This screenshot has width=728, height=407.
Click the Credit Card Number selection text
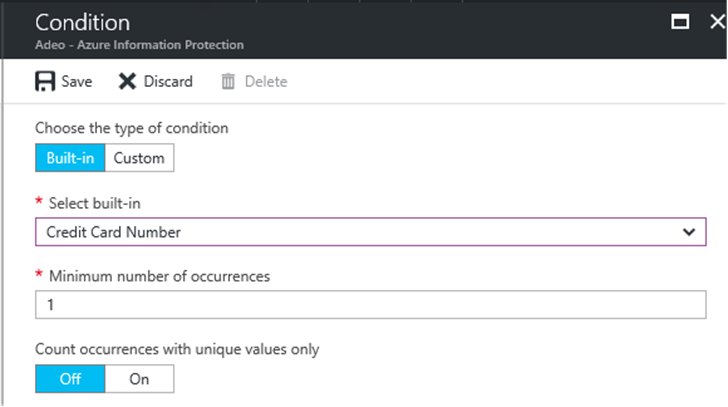[114, 232]
